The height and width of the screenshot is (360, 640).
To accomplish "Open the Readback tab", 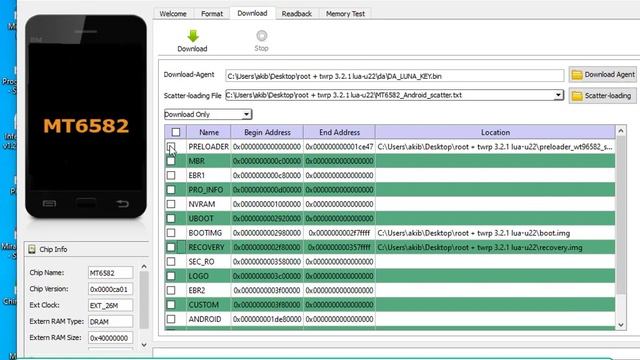I will point(297,13).
